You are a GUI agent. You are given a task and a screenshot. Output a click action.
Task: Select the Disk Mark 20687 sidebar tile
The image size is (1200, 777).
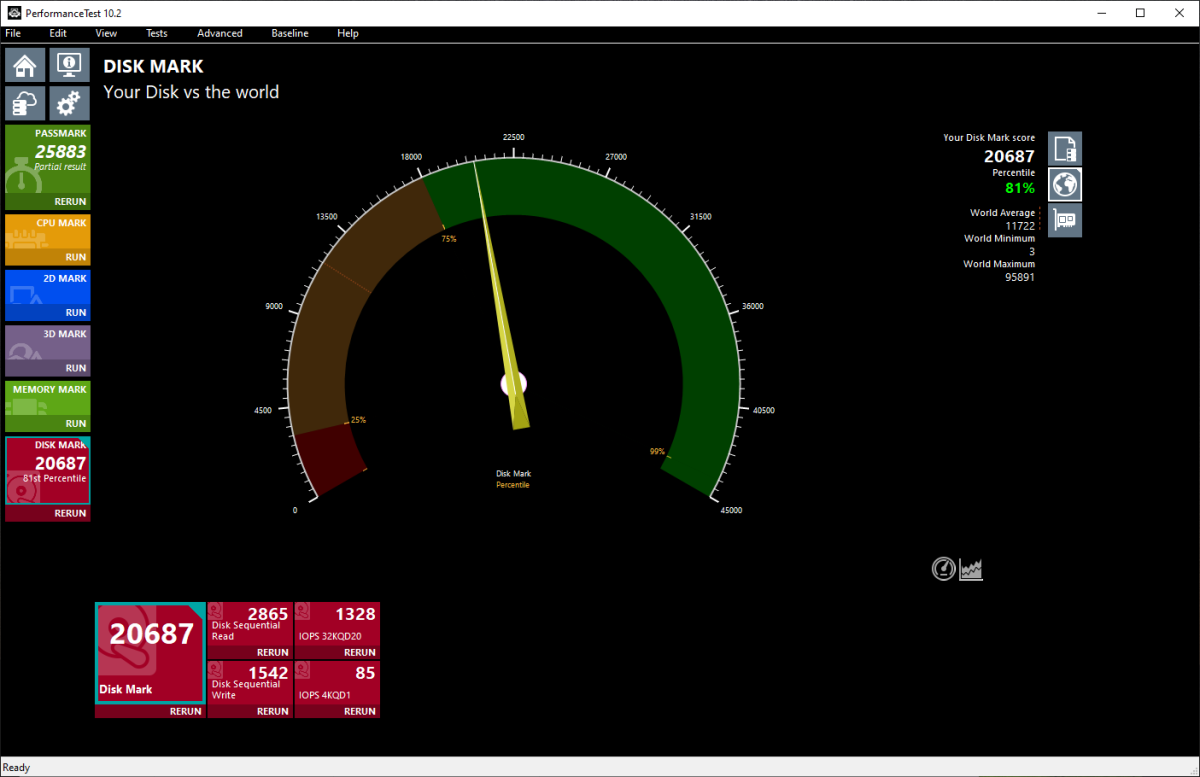tap(48, 471)
